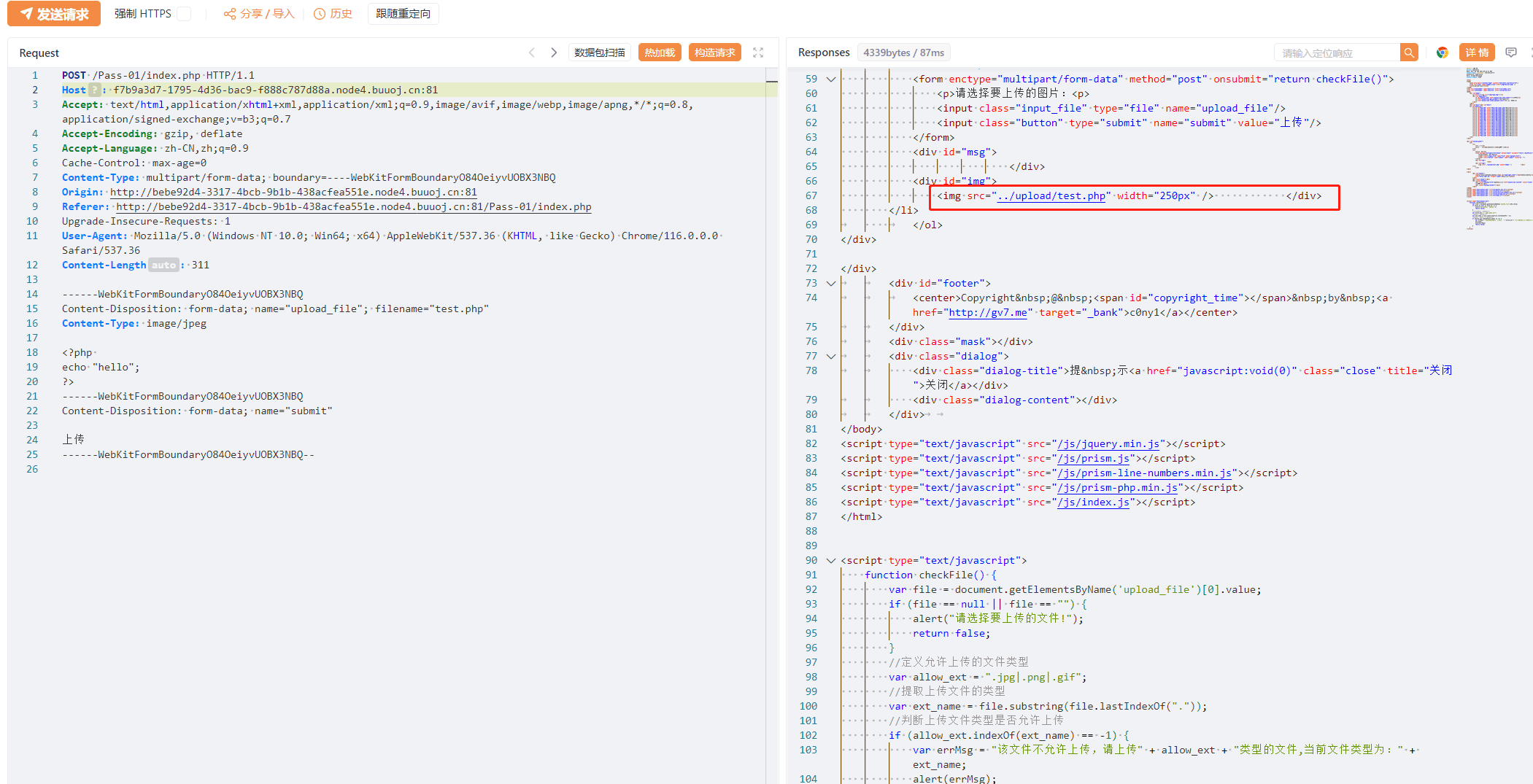The width and height of the screenshot is (1533, 784).
Task: Click the Cache-Control: max-age=0 line
Action: tap(134, 163)
